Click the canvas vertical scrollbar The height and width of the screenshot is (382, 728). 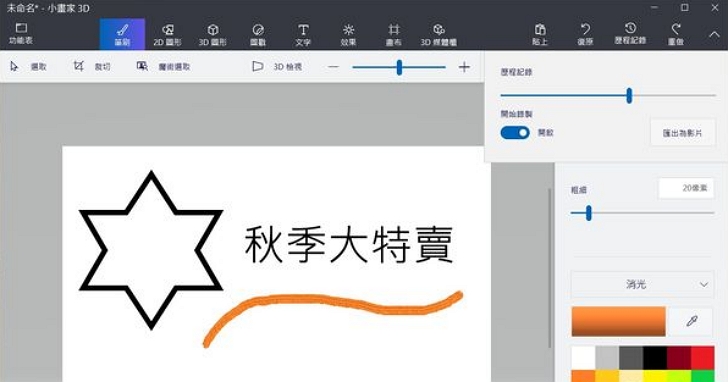coord(550,268)
